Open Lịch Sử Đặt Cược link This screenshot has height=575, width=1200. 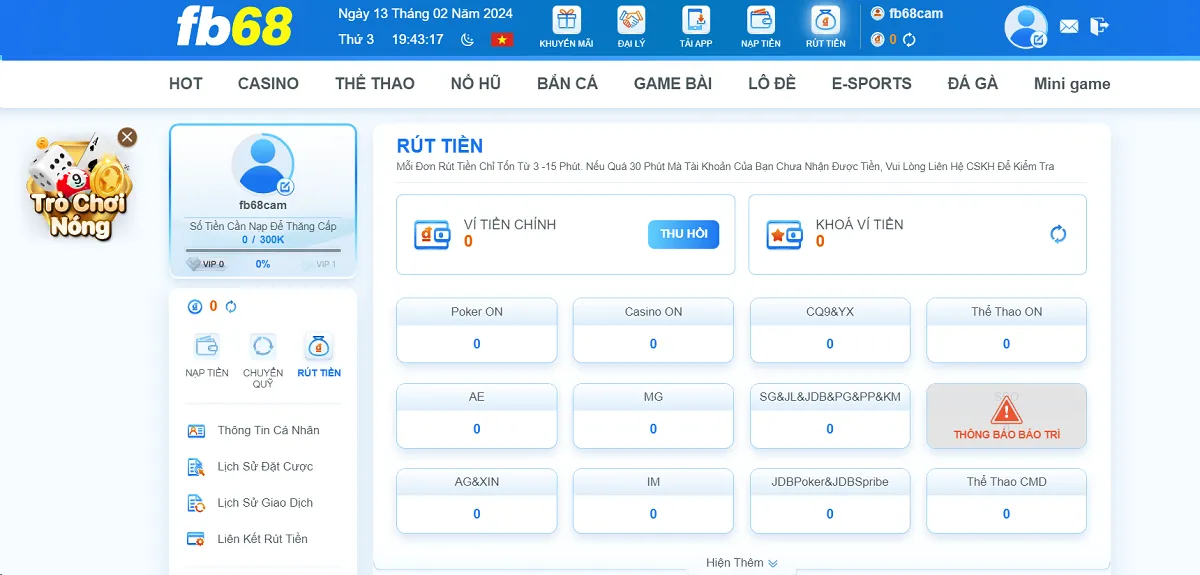264,467
